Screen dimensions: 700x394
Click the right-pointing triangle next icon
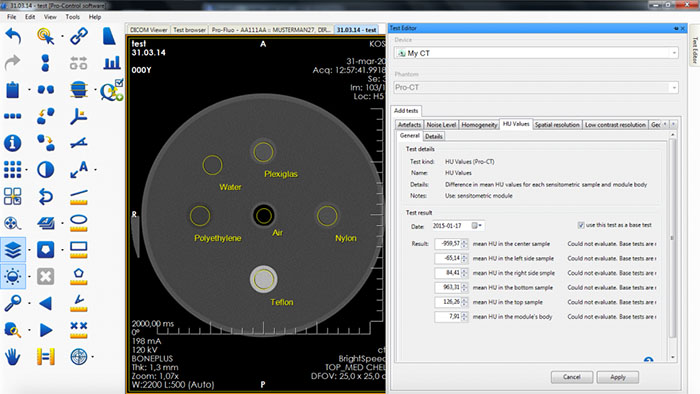point(46,330)
